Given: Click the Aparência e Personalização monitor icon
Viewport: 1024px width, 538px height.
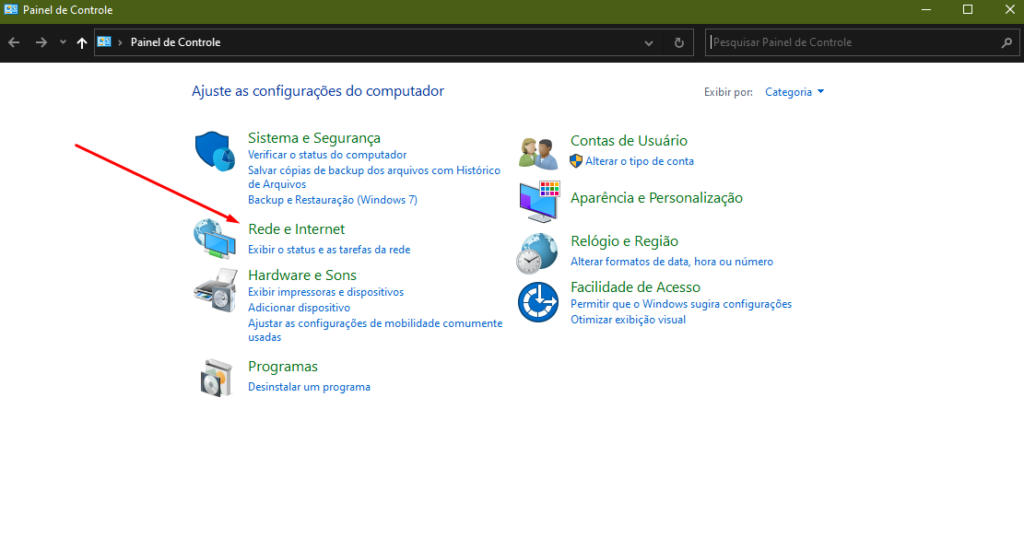Looking at the screenshot, I should [x=539, y=201].
